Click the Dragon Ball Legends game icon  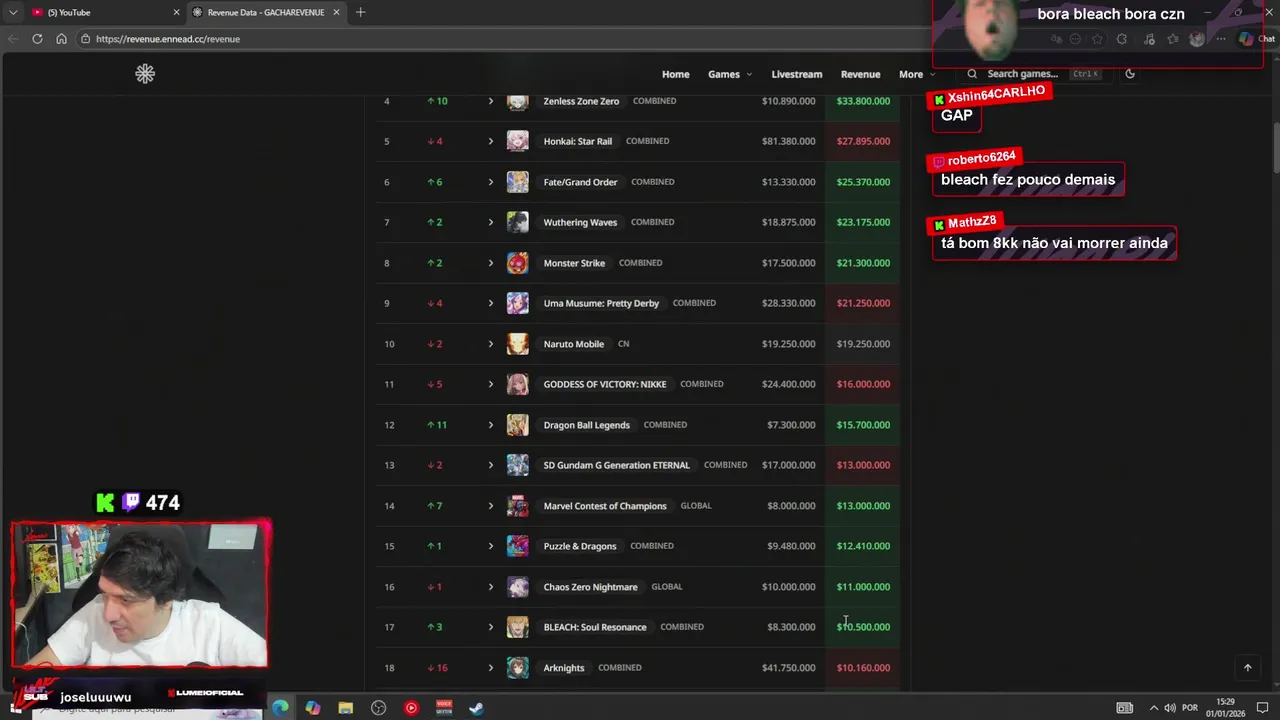[518, 425]
